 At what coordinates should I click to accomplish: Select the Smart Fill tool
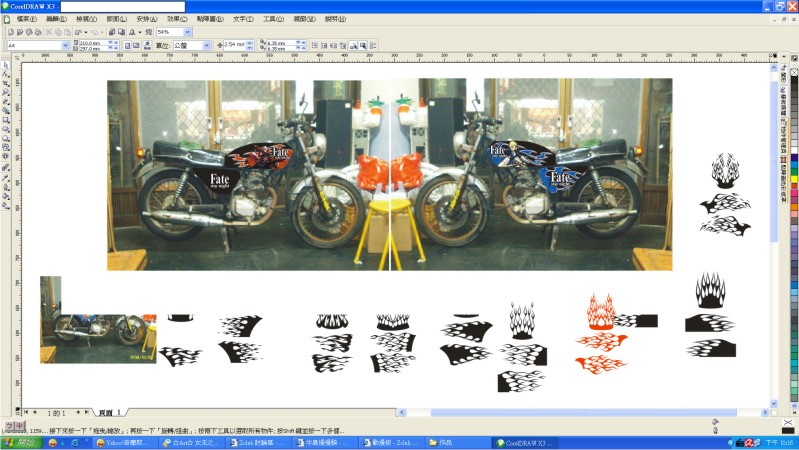click(x=6, y=111)
